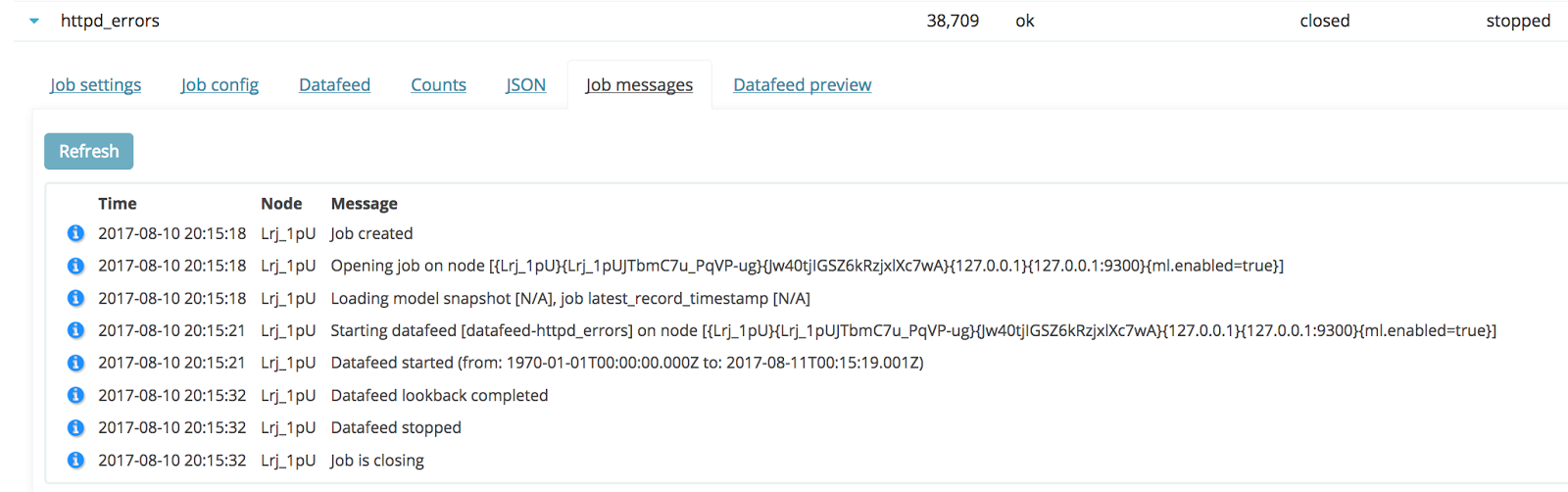
Task: Switch to the Job config tab
Action: coord(220,85)
